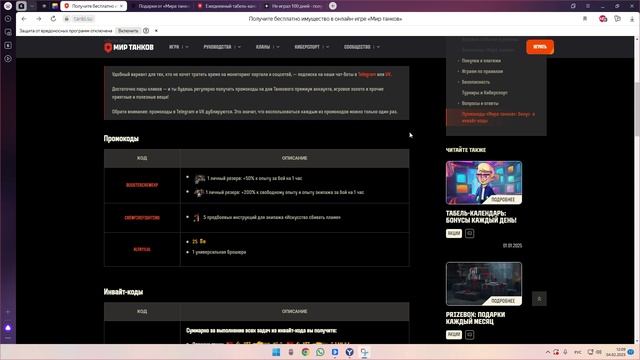Expand the Сообщество menu dropdown
Image resolution: width=640 pixels, height=360 pixels.
point(362,47)
